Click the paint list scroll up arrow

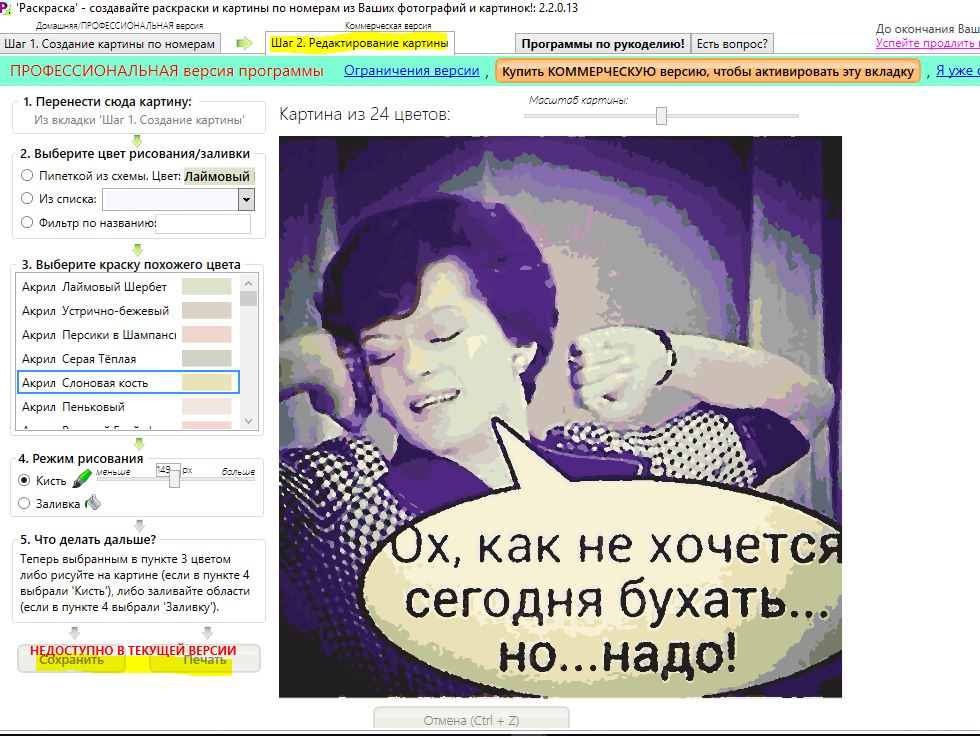(249, 283)
